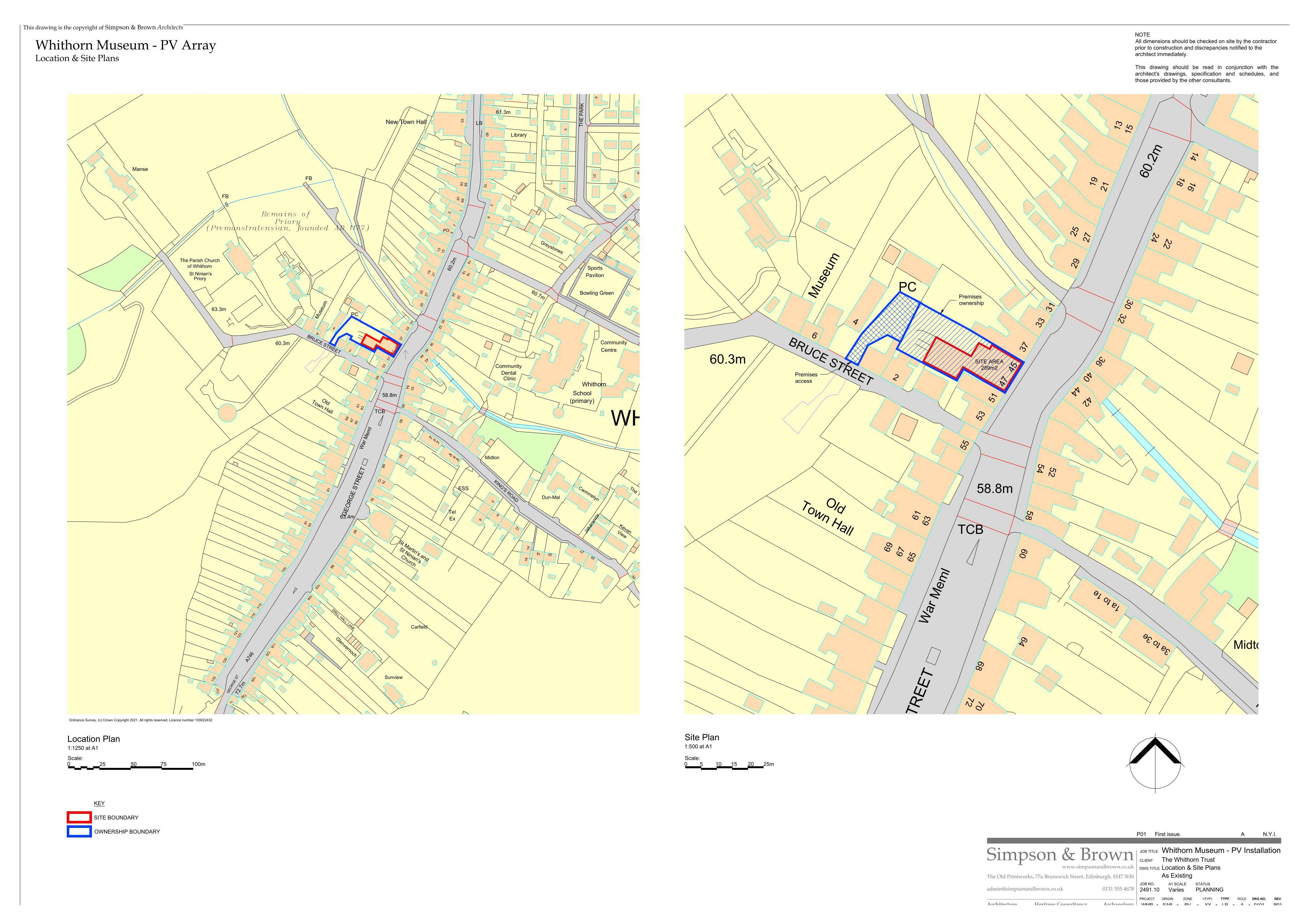Click the job number '2491.10'

coord(1149,890)
